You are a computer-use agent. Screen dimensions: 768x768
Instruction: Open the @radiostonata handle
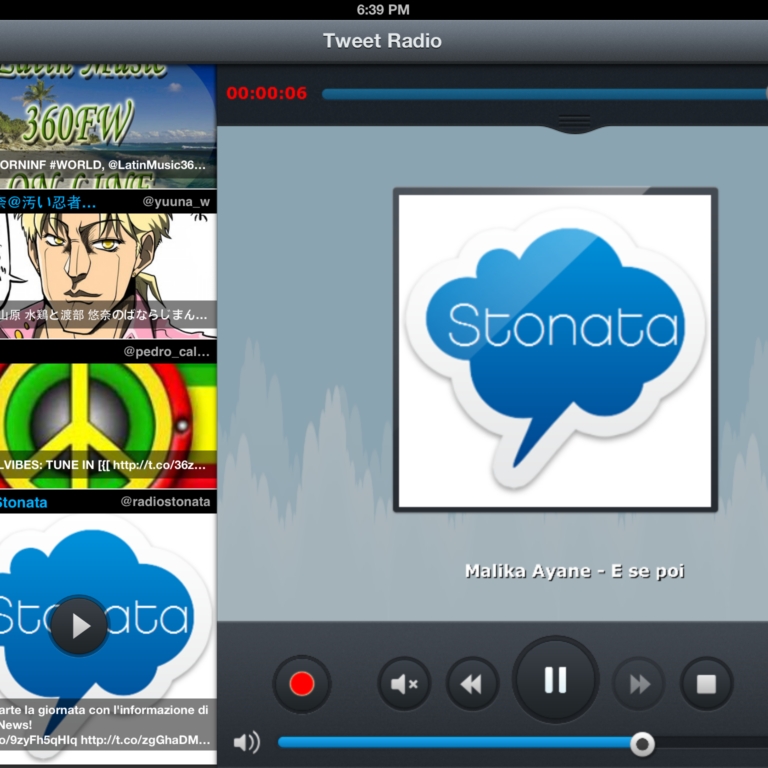tap(165, 501)
